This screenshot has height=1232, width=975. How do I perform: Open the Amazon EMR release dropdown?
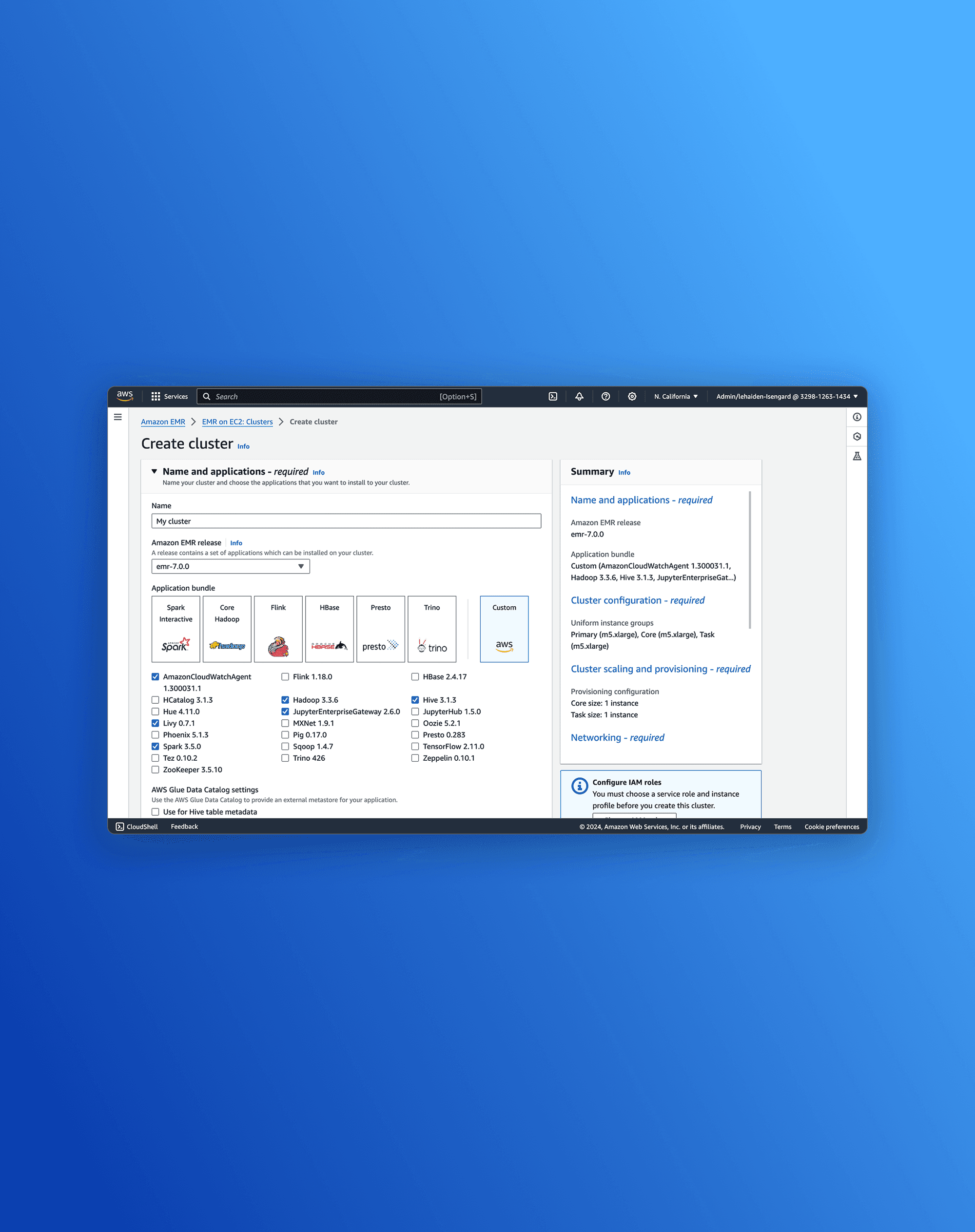click(230, 567)
